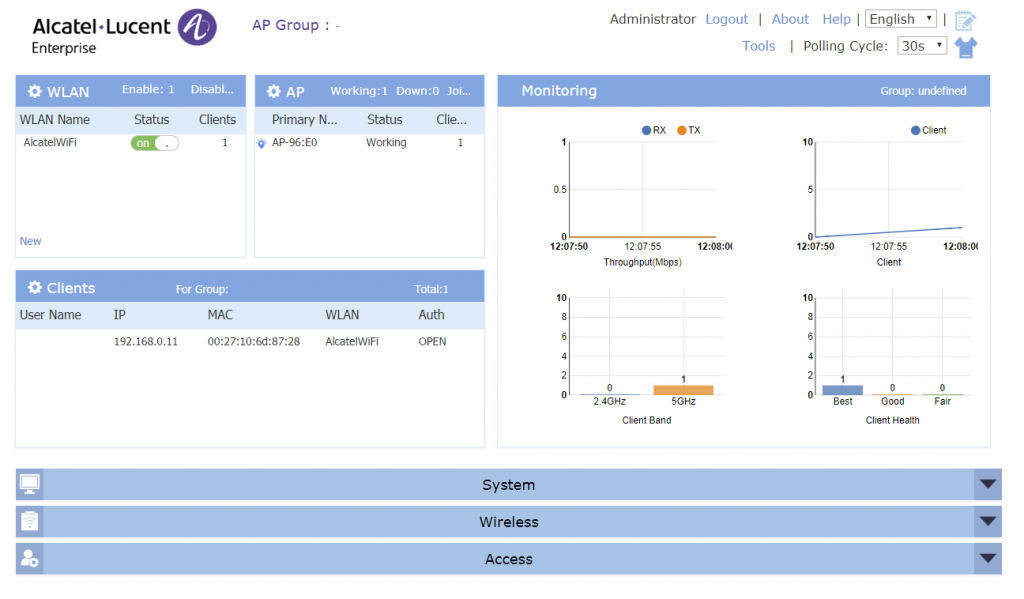
Task: Open AP panel settings gear
Action: point(274,92)
